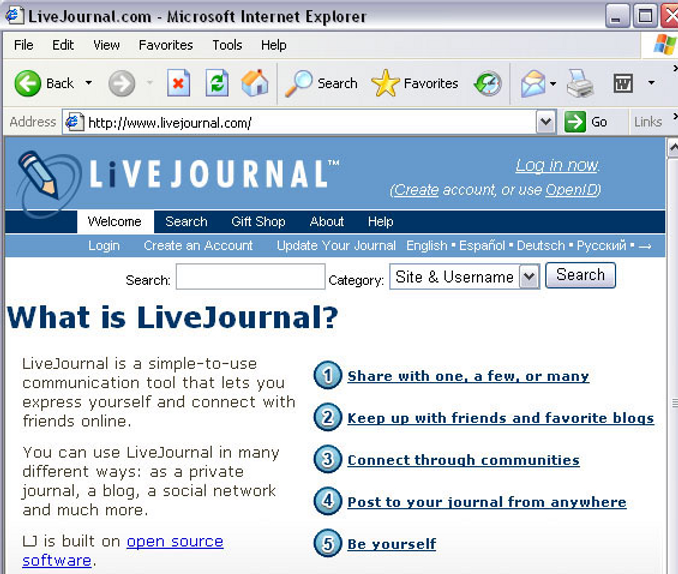
Task: Click the Search button beside Category
Action: pos(580,275)
